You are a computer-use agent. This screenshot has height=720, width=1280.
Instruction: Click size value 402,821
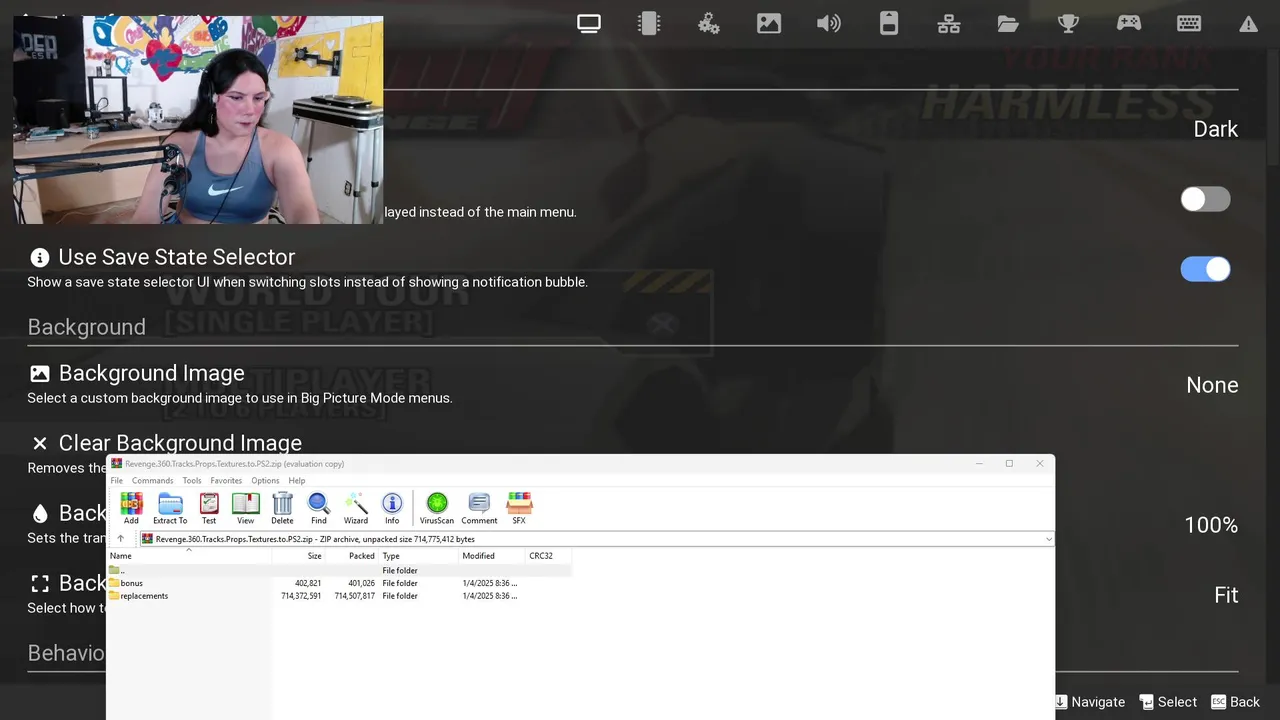[x=308, y=583]
